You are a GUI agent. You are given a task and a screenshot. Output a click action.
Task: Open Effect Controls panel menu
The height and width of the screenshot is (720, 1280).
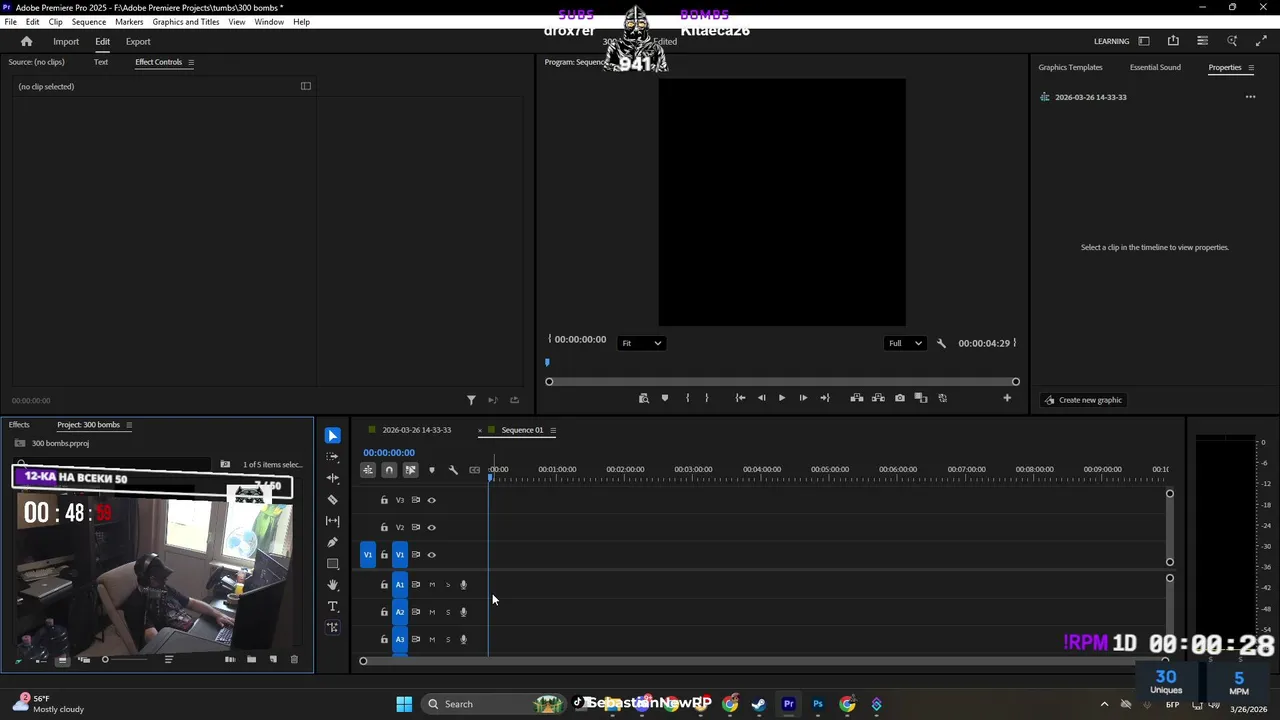click(191, 62)
